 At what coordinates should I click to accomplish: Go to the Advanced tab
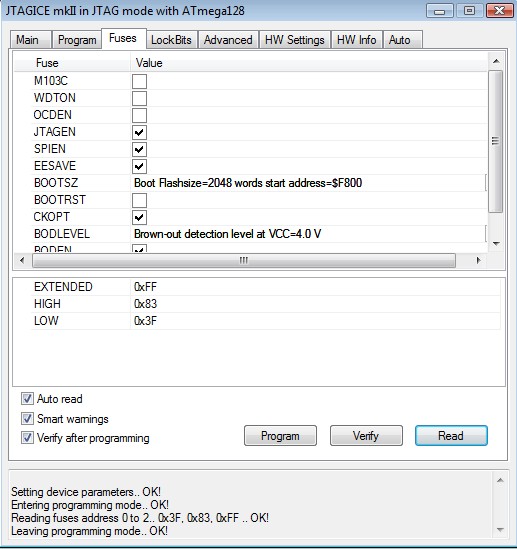(x=228, y=40)
